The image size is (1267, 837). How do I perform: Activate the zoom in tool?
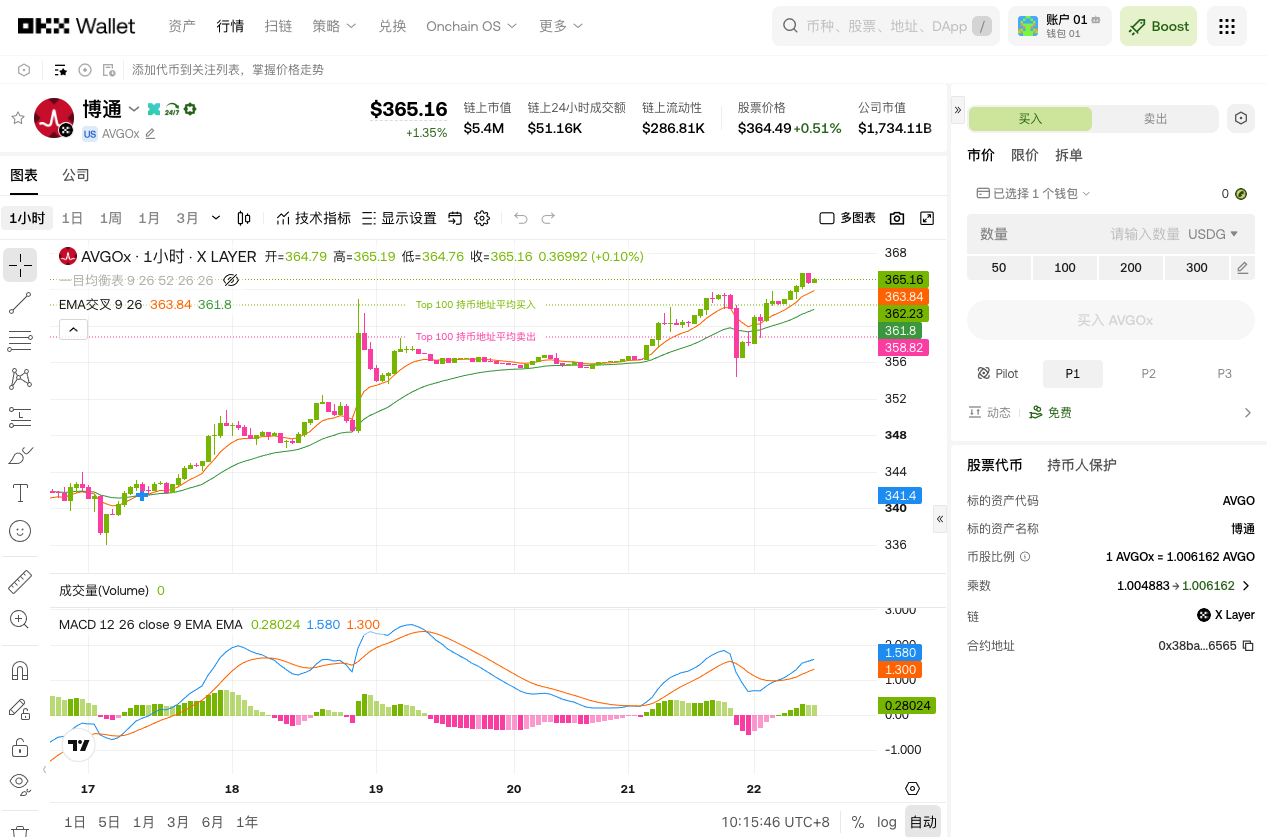click(19, 619)
